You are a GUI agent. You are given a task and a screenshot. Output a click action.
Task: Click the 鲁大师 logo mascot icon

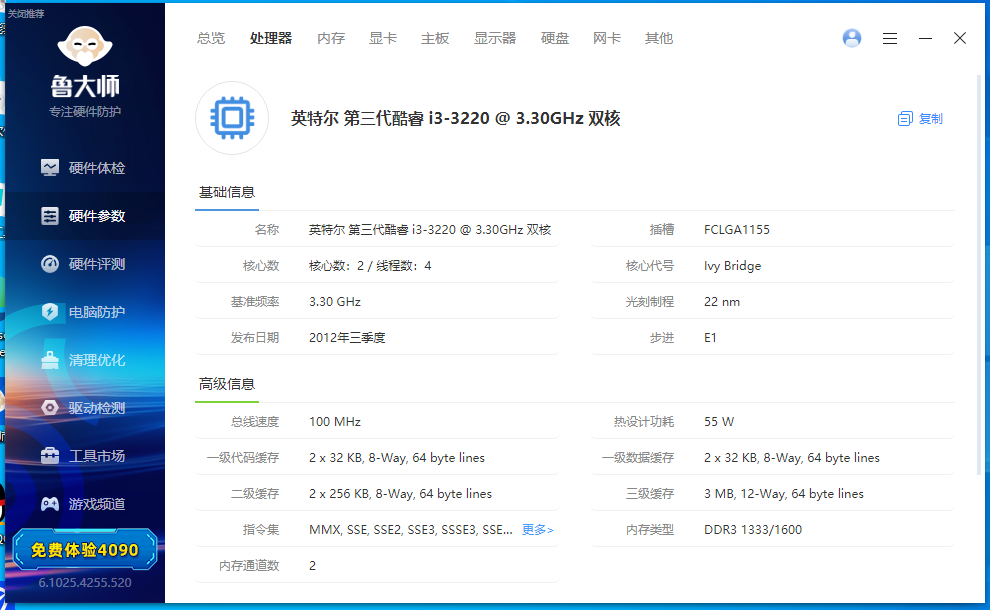(85, 46)
